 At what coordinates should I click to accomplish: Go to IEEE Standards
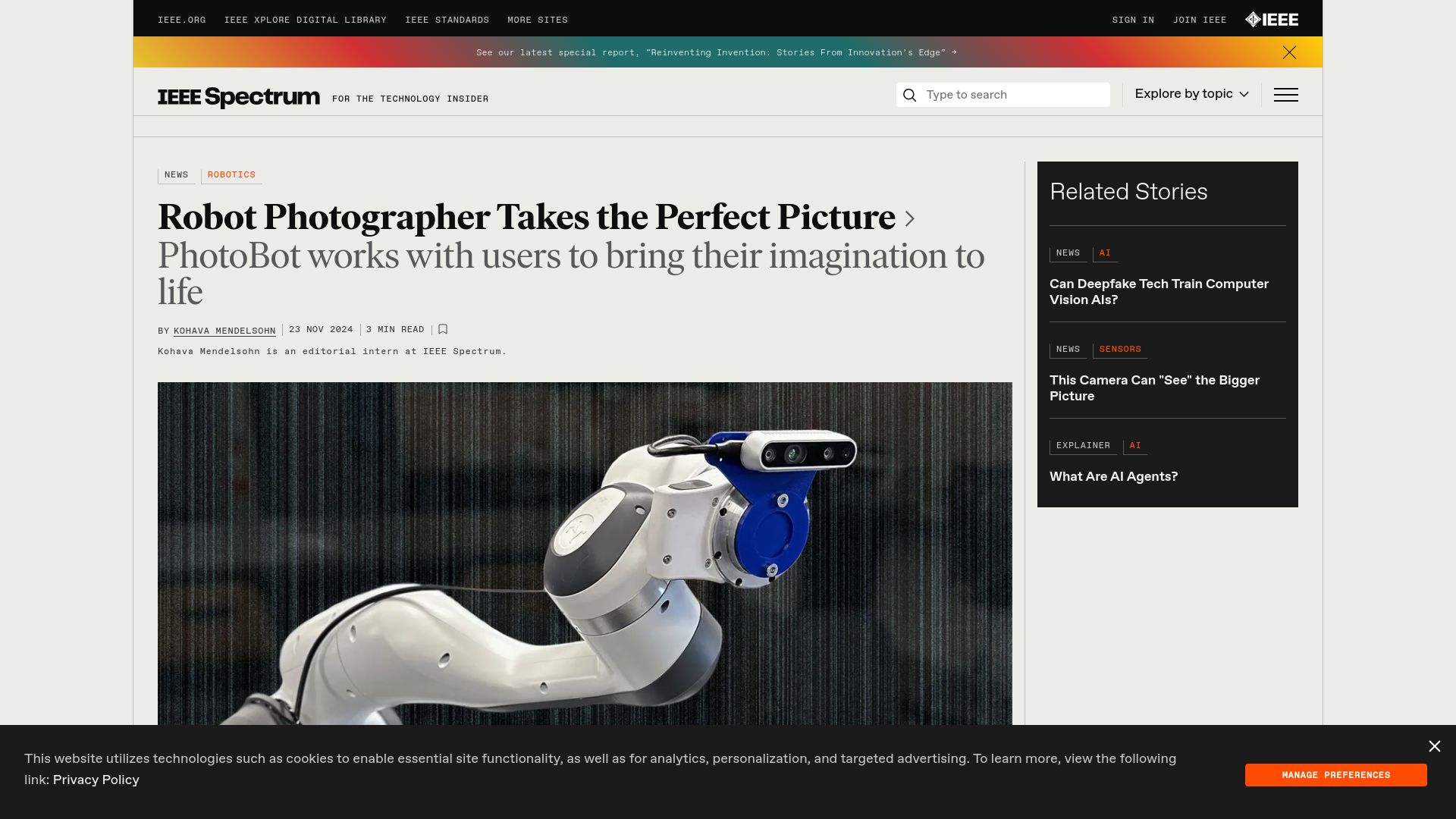coord(447,20)
